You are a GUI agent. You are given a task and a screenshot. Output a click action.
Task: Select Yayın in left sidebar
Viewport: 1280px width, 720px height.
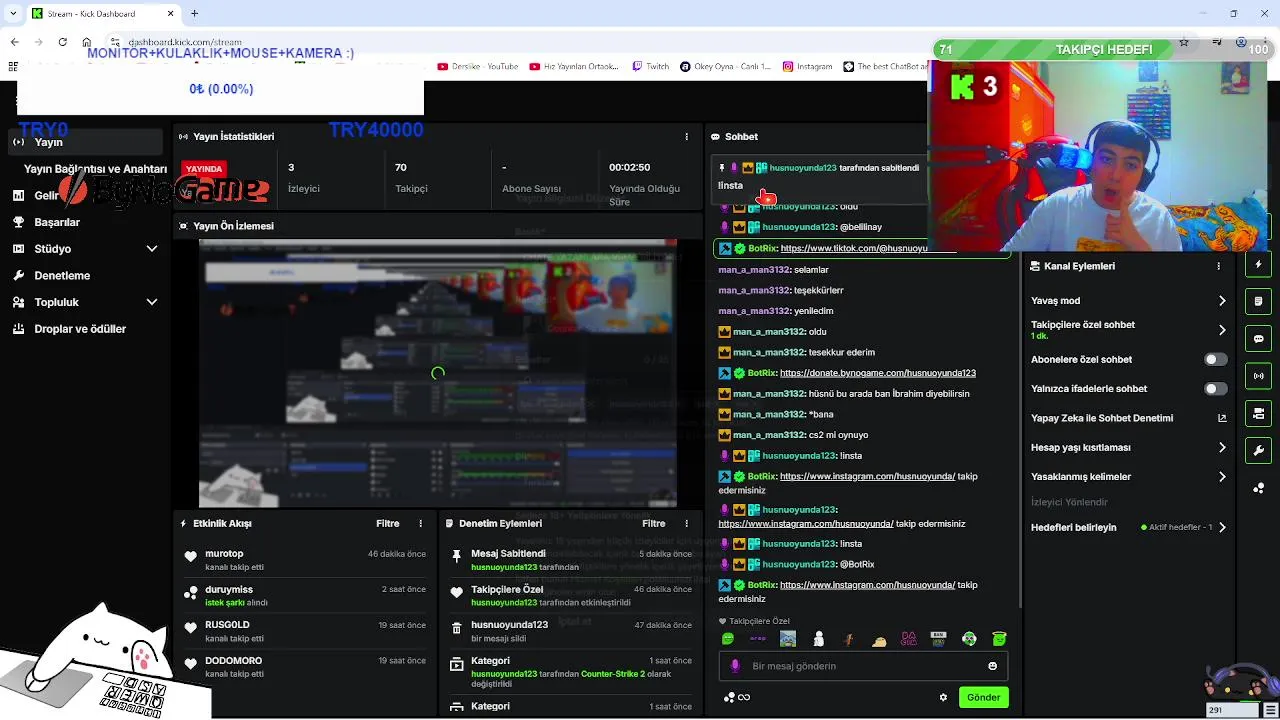point(86,142)
